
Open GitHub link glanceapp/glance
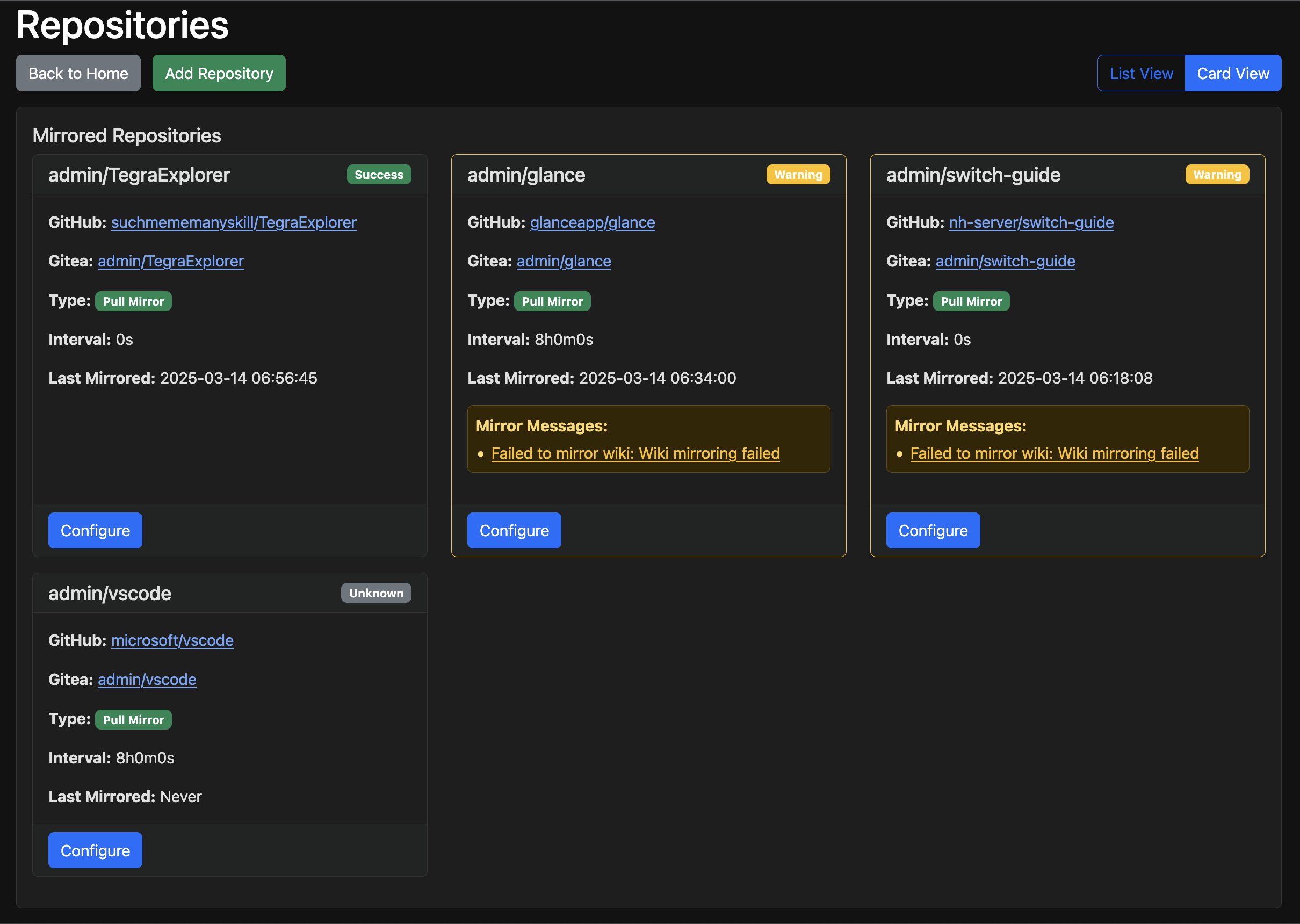click(593, 222)
